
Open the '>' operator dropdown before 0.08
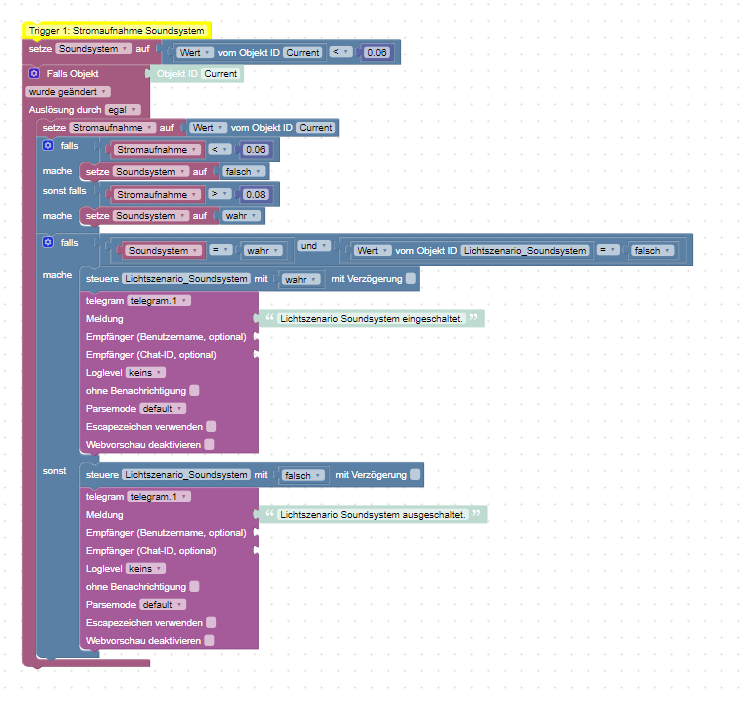pos(219,194)
